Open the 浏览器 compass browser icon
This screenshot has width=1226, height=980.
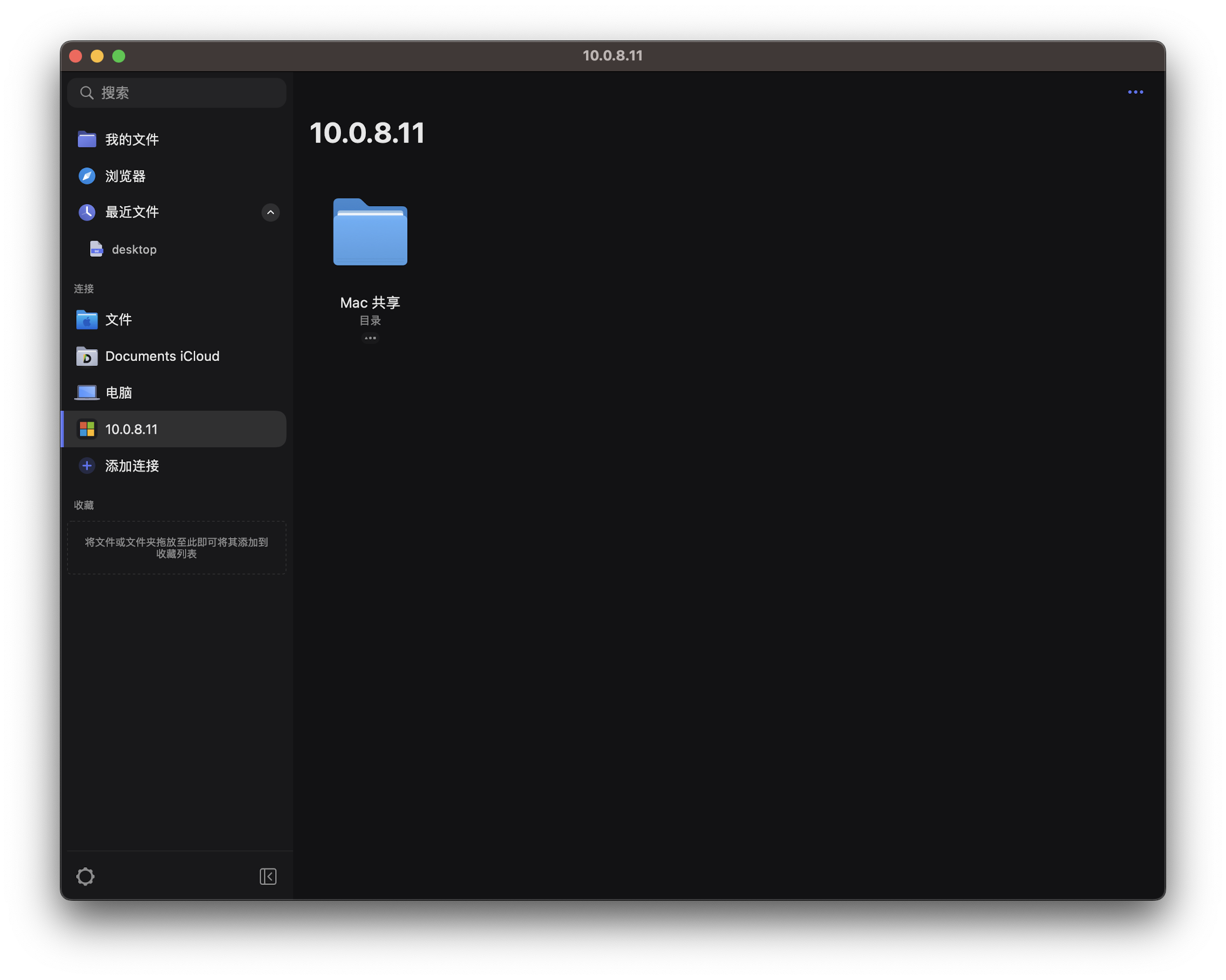[x=87, y=176]
